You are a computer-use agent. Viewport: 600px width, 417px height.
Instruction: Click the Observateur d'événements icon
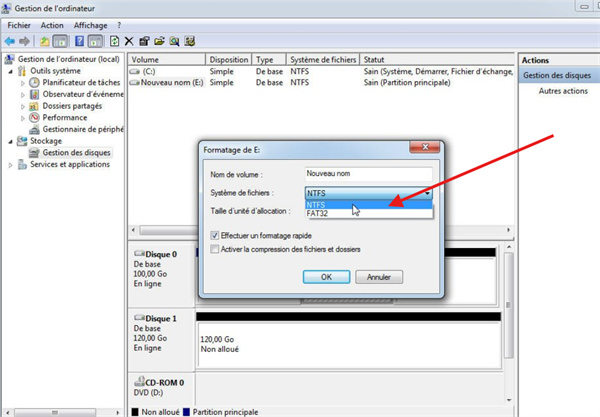tap(34, 94)
